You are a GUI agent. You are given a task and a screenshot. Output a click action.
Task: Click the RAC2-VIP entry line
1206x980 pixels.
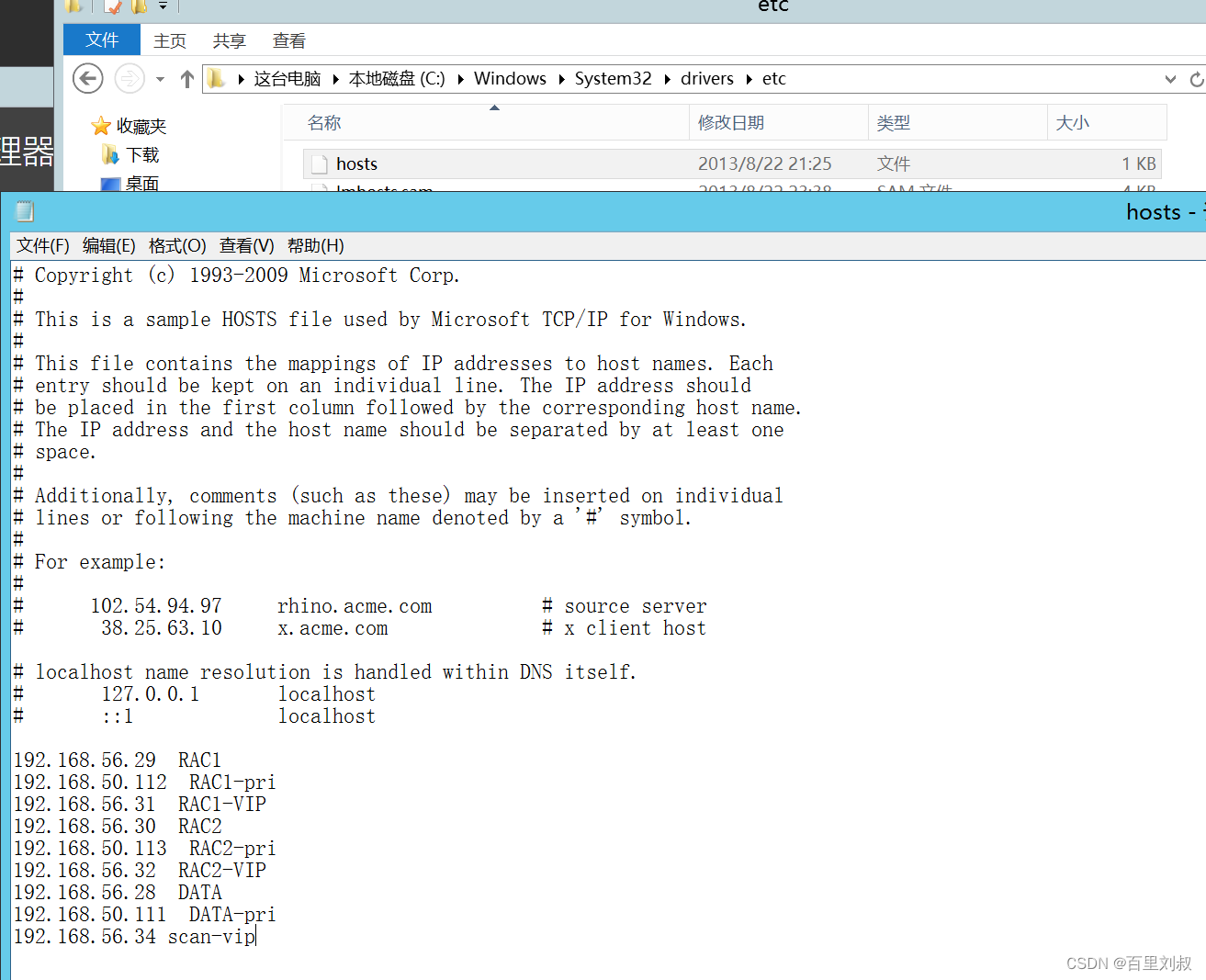(140, 871)
